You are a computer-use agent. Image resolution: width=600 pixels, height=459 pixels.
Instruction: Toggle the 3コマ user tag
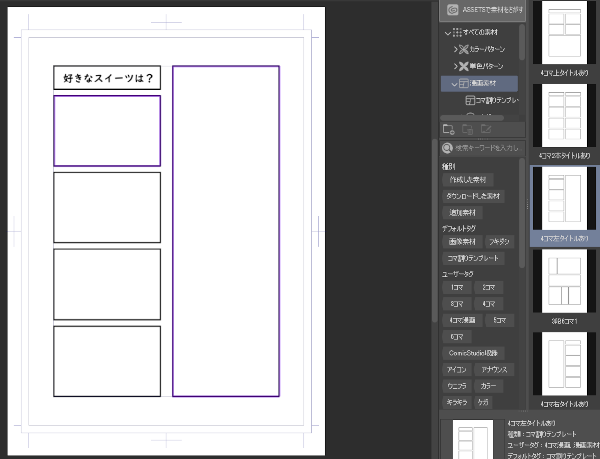point(456,304)
